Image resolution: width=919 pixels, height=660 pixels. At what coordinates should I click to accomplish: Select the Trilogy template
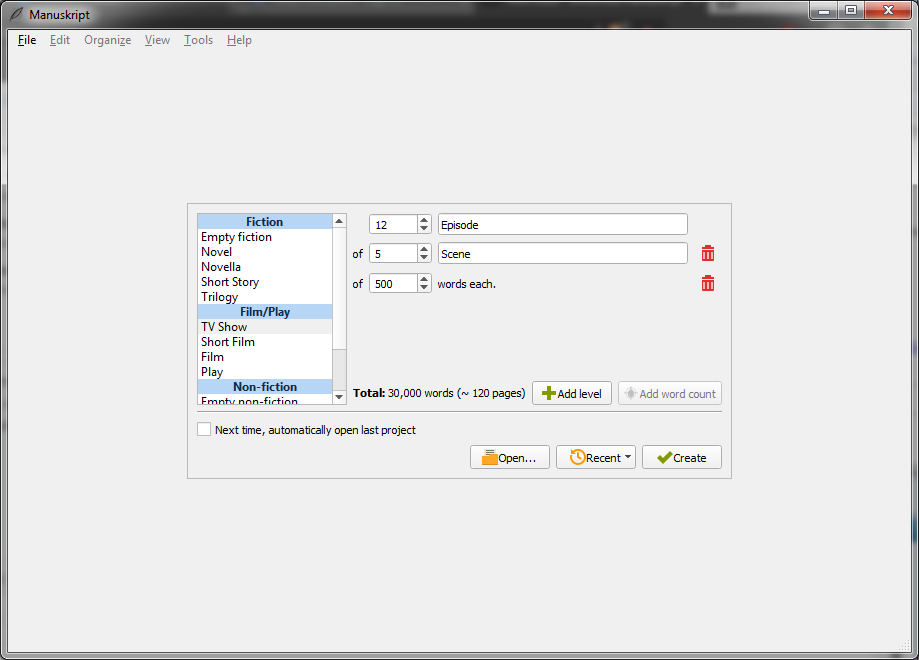coord(219,296)
